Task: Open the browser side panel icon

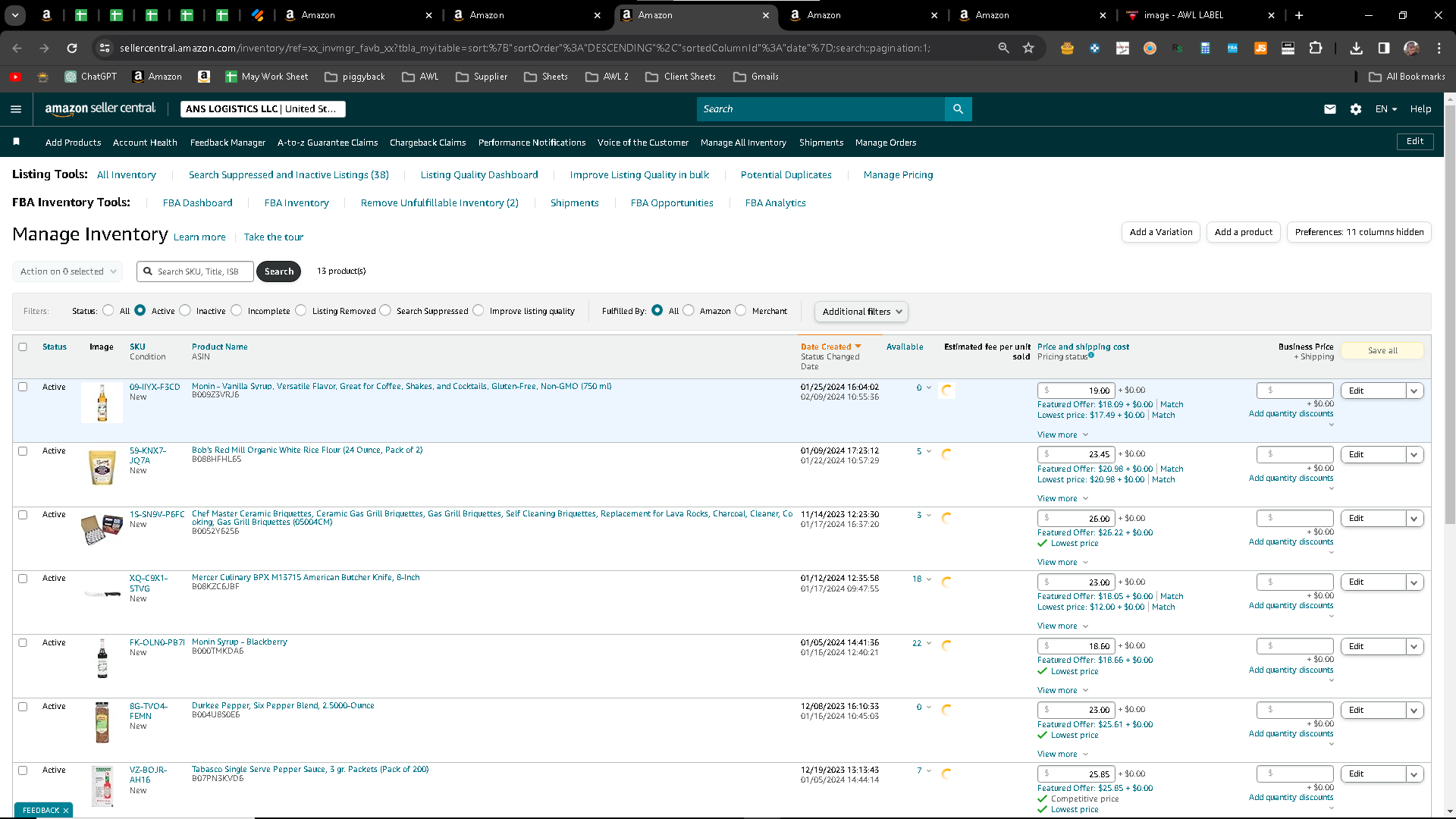Action: click(x=1384, y=48)
